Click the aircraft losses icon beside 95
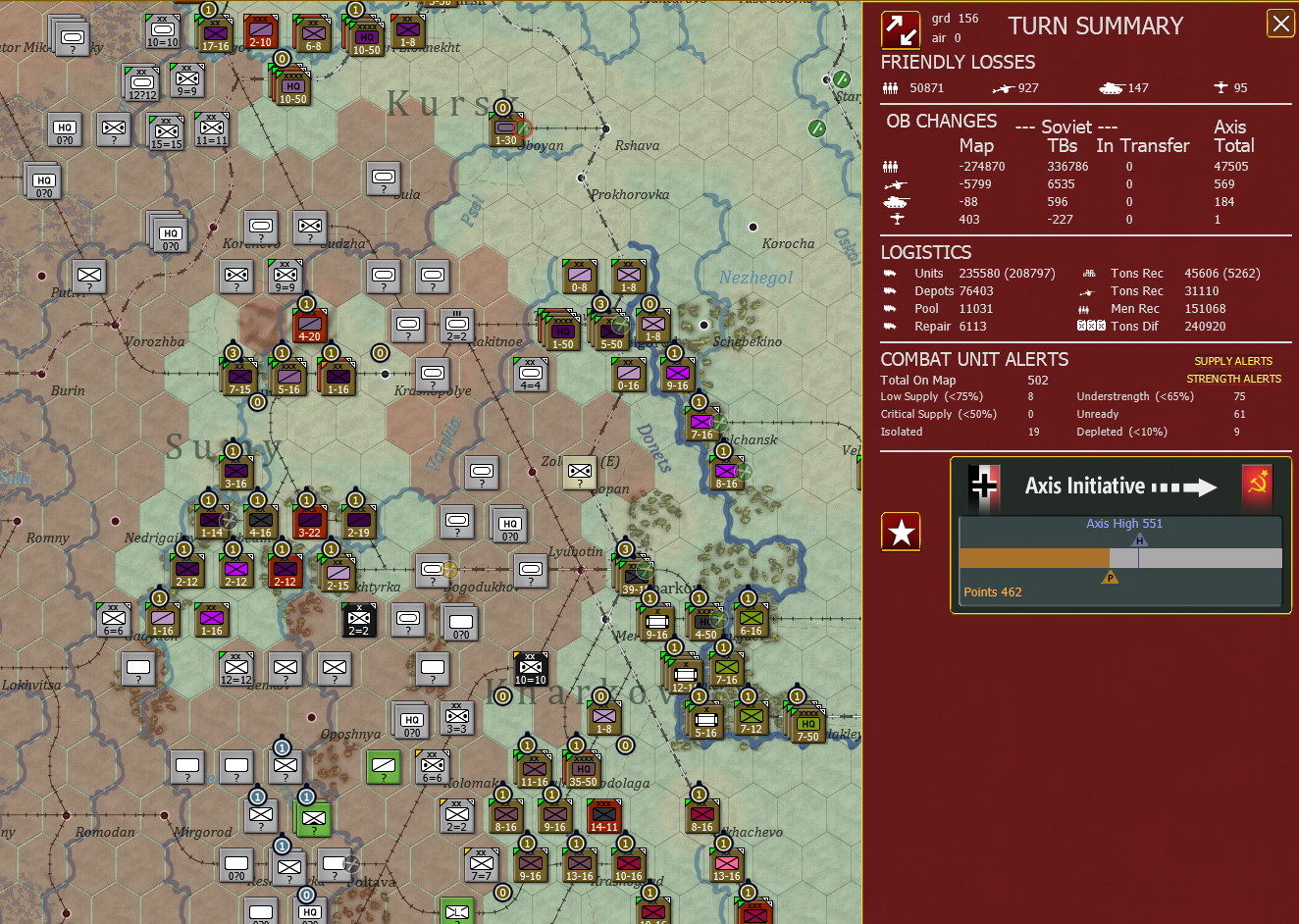This screenshot has width=1299, height=924. tap(1221, 87)
